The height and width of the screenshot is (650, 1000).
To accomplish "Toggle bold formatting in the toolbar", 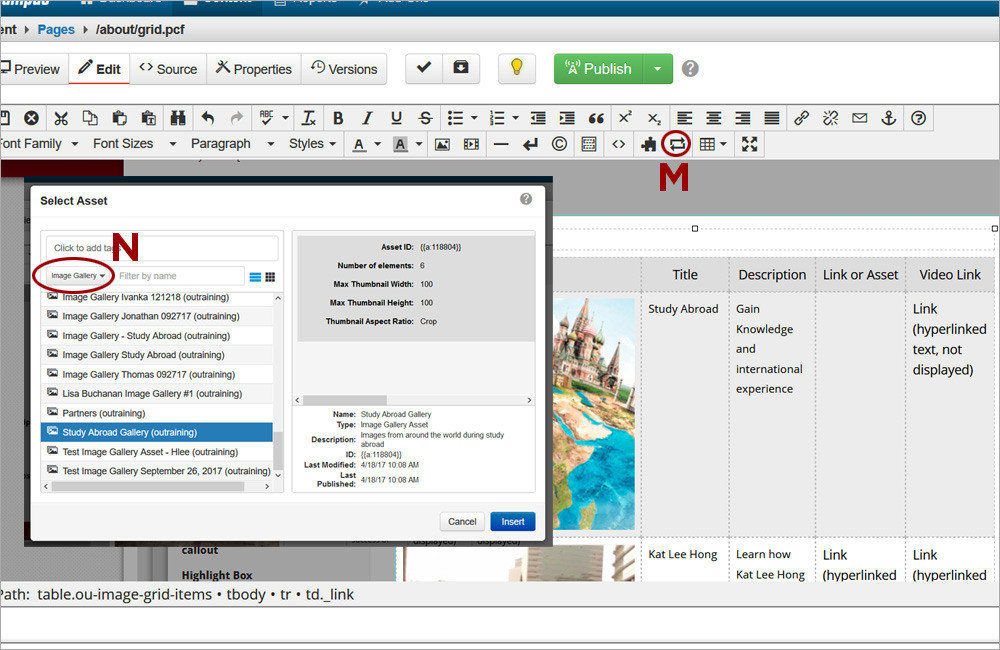I will [338, 118].
